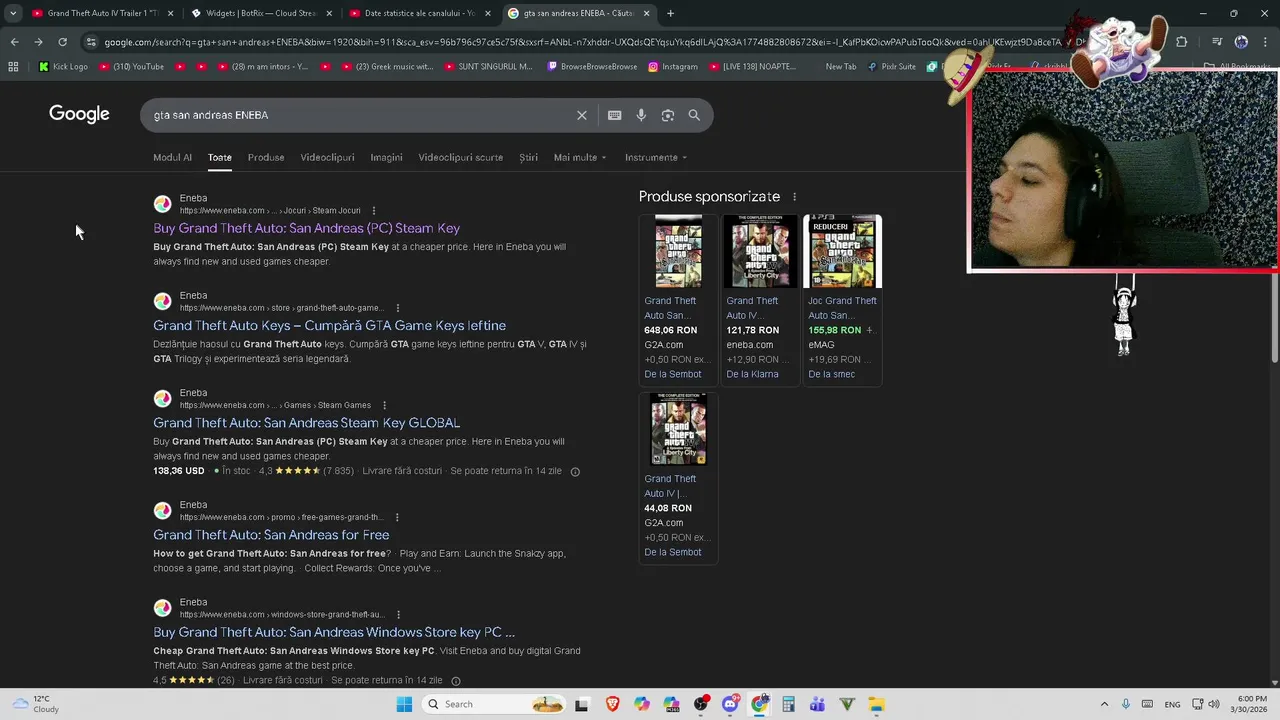1280x720 pixels.
Task: Select the Imagini search tab
Action: tap(386, 157)
